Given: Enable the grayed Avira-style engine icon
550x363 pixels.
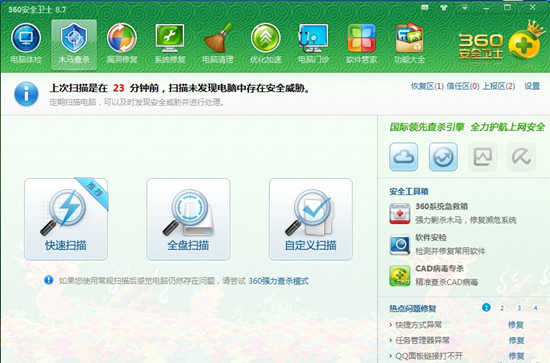Looking at the screenshot, I should (522, 157).
